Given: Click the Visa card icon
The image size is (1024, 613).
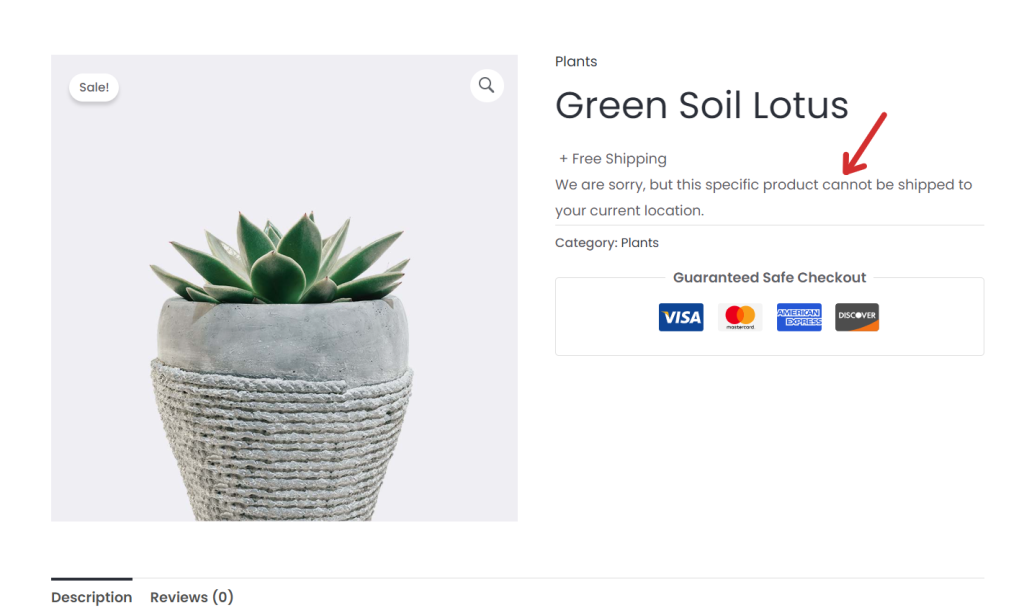Looking at the screenshot, I should (x=681, y=317).
